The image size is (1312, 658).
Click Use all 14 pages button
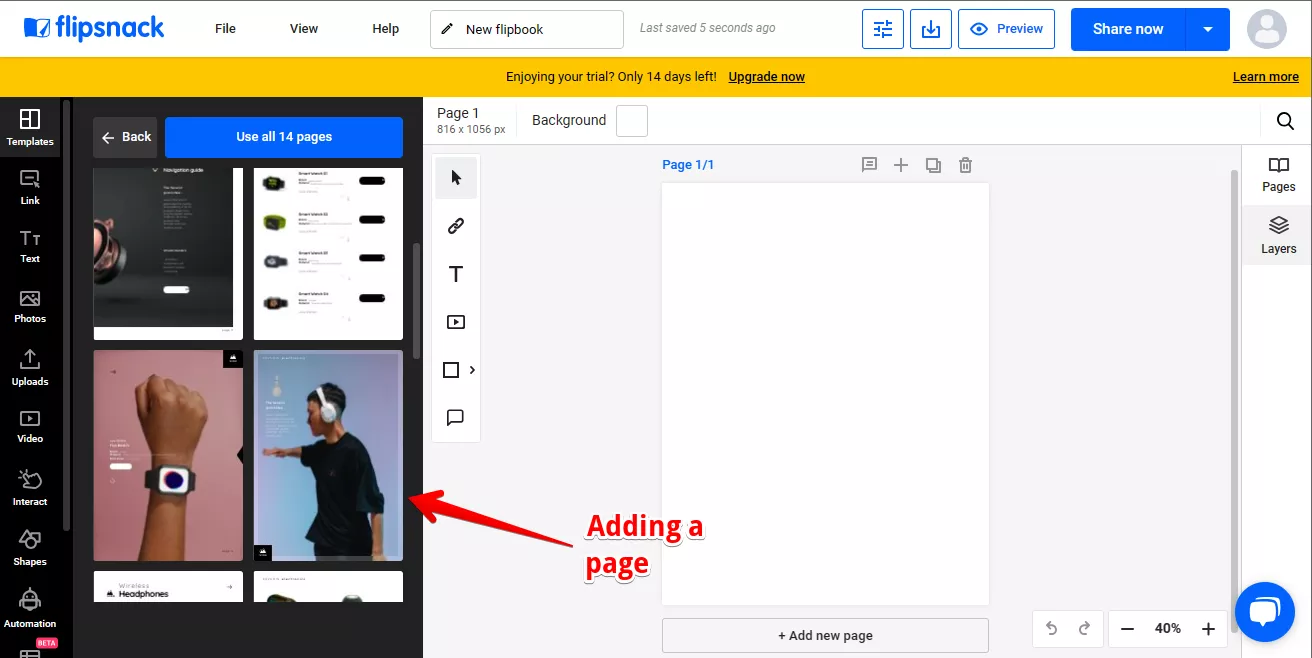tap(284, 137)
